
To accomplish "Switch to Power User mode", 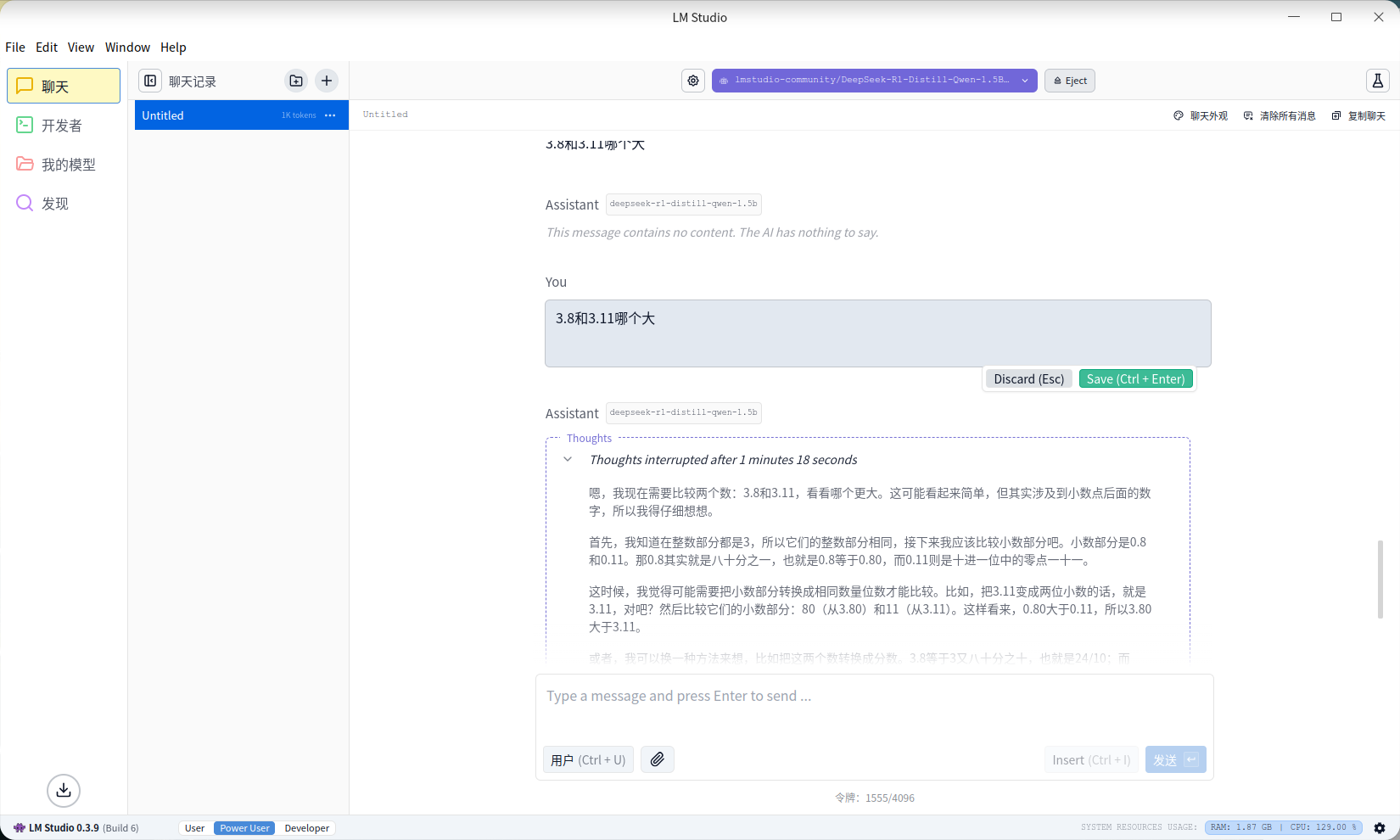I will 244,828.
